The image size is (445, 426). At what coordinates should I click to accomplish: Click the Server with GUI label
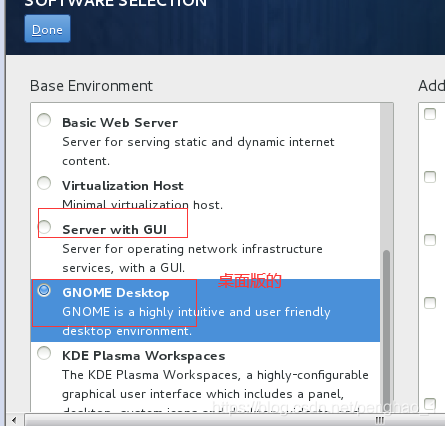pyautogui.click(x=114, y=230)
